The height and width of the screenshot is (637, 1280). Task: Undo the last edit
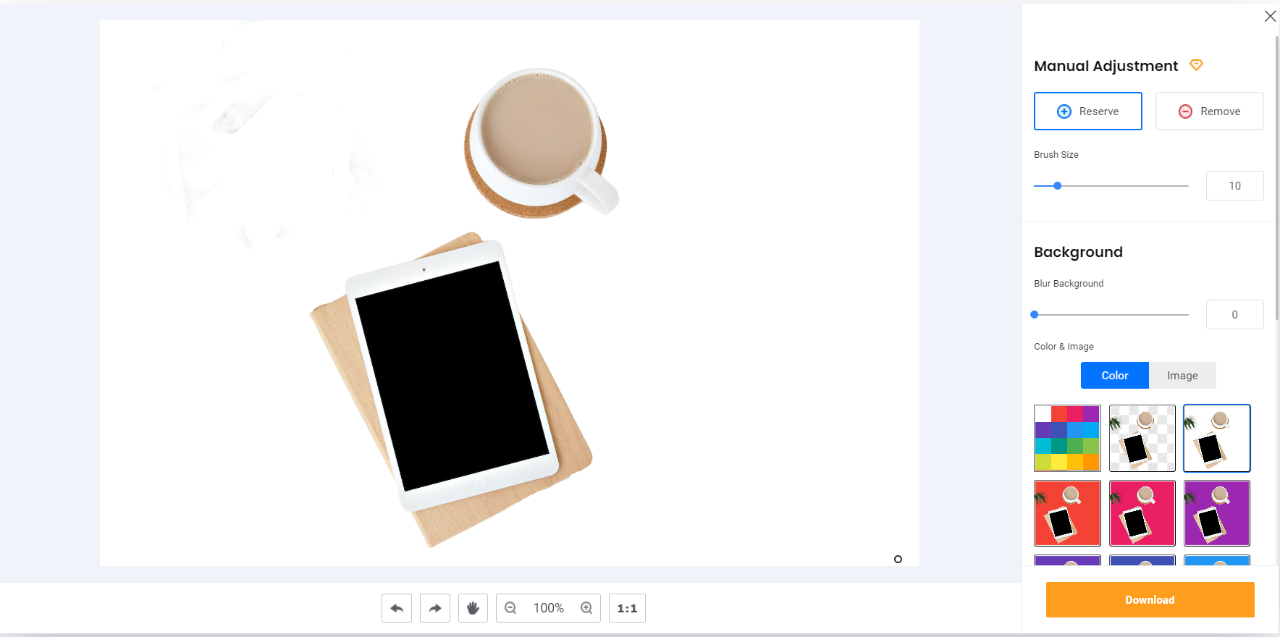[x=396, y=608]
